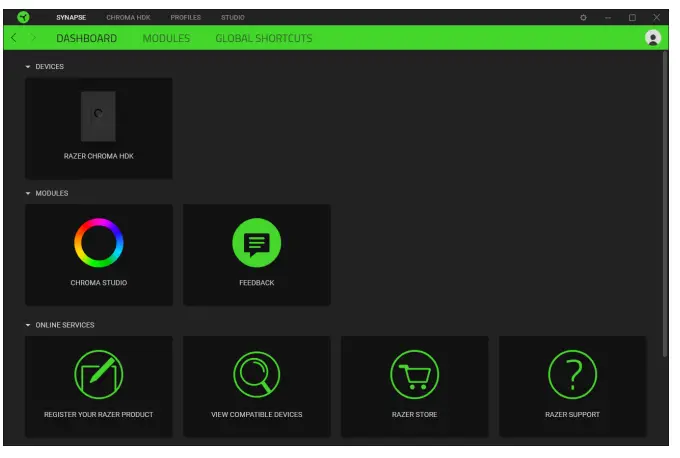Click the Register Your Razer Product icon
This screenshot has width=680, height=458.
[99, 374]
